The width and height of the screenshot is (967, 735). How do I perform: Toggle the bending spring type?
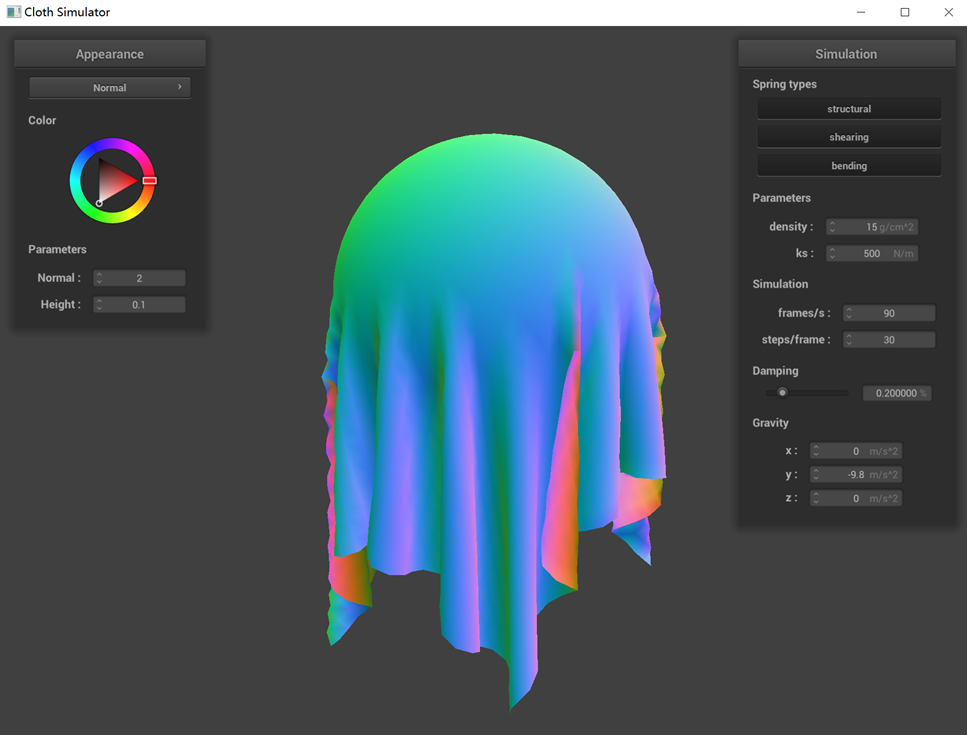pyautogui.click(x=849, y=166)
